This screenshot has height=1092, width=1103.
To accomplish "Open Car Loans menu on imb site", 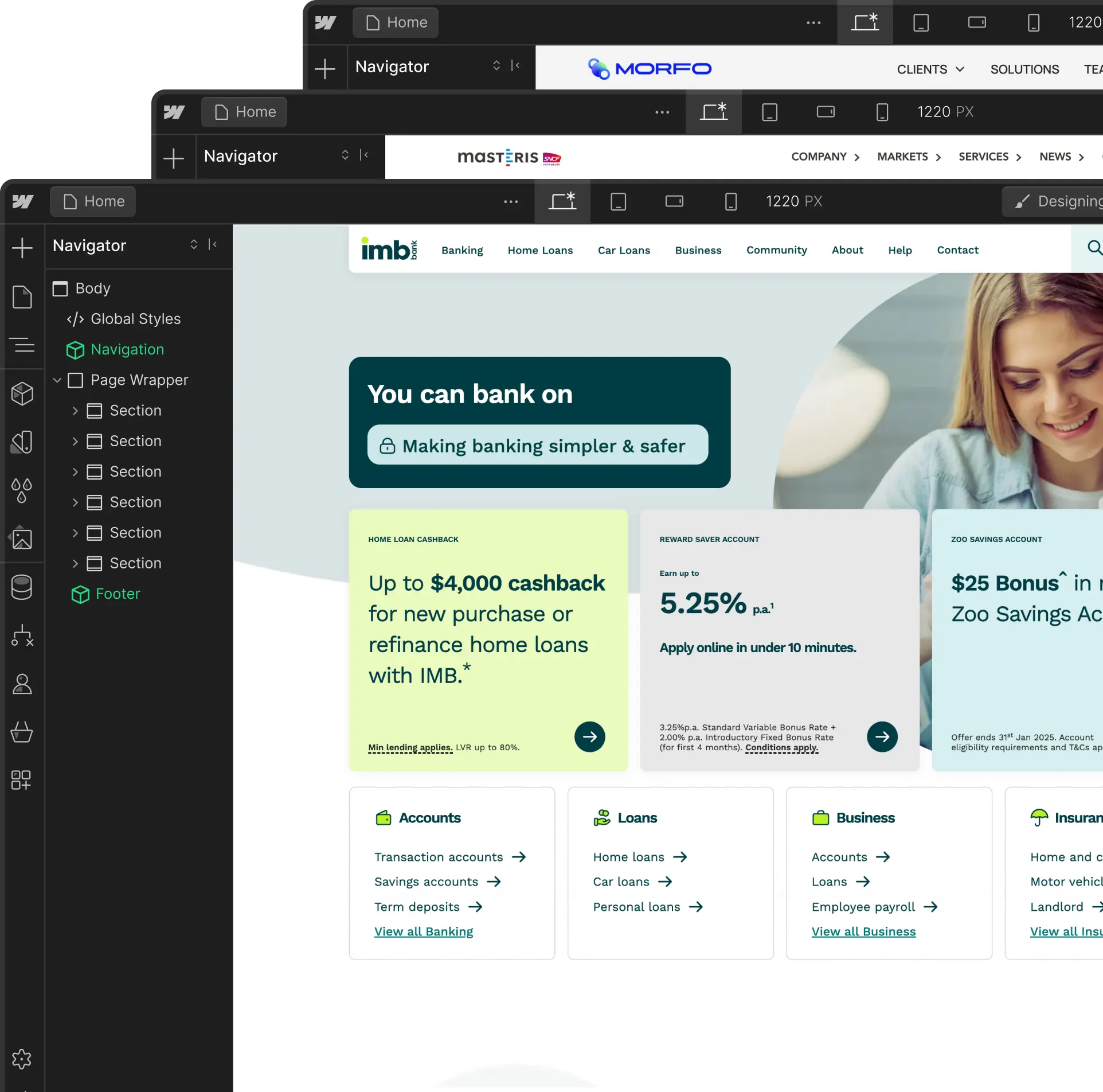I will [624, 250].
